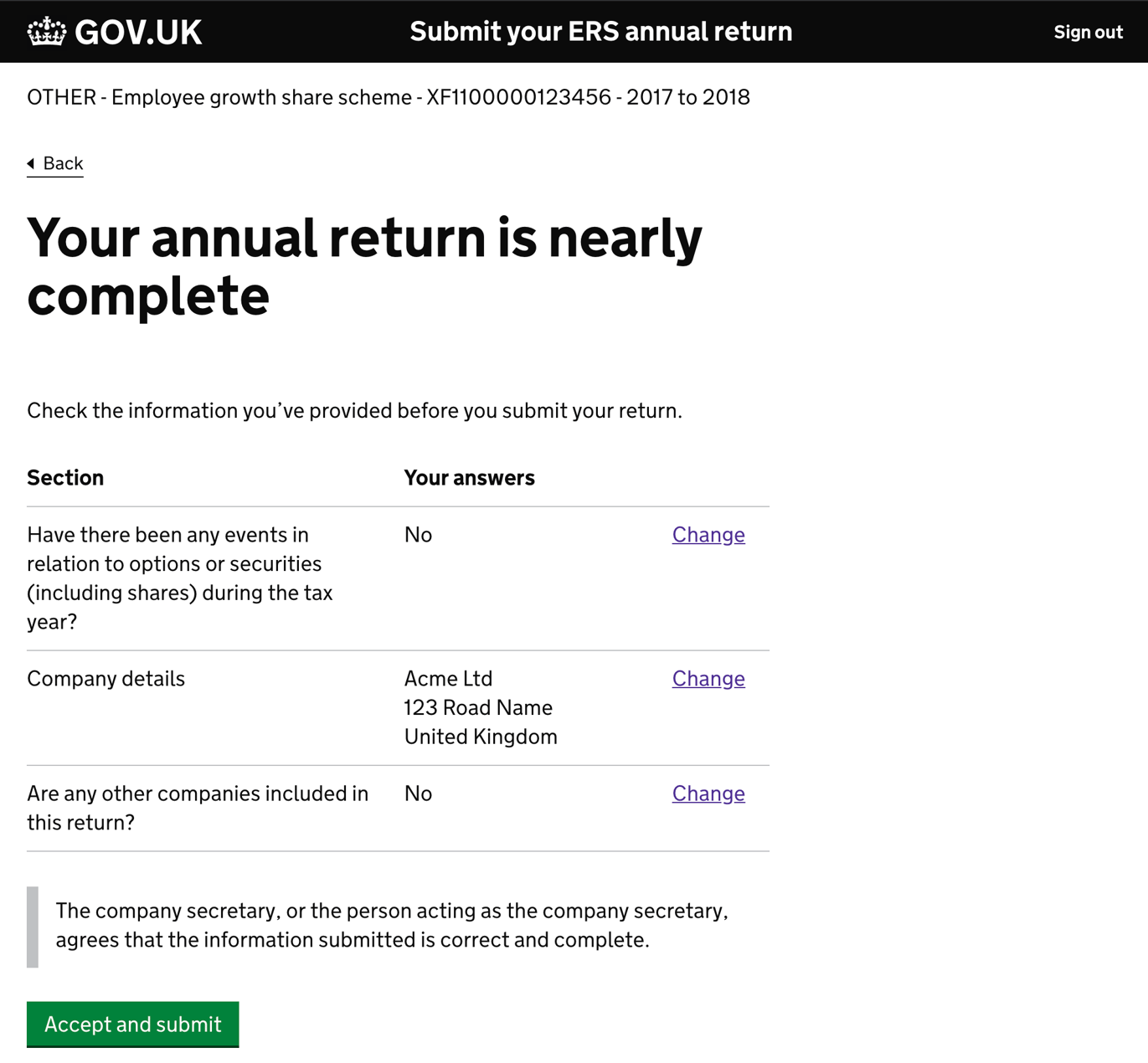Click the scheme reference XF1100000123456 text
The width and height of the screenshot is (1148, 1063).
pos(518,97)
